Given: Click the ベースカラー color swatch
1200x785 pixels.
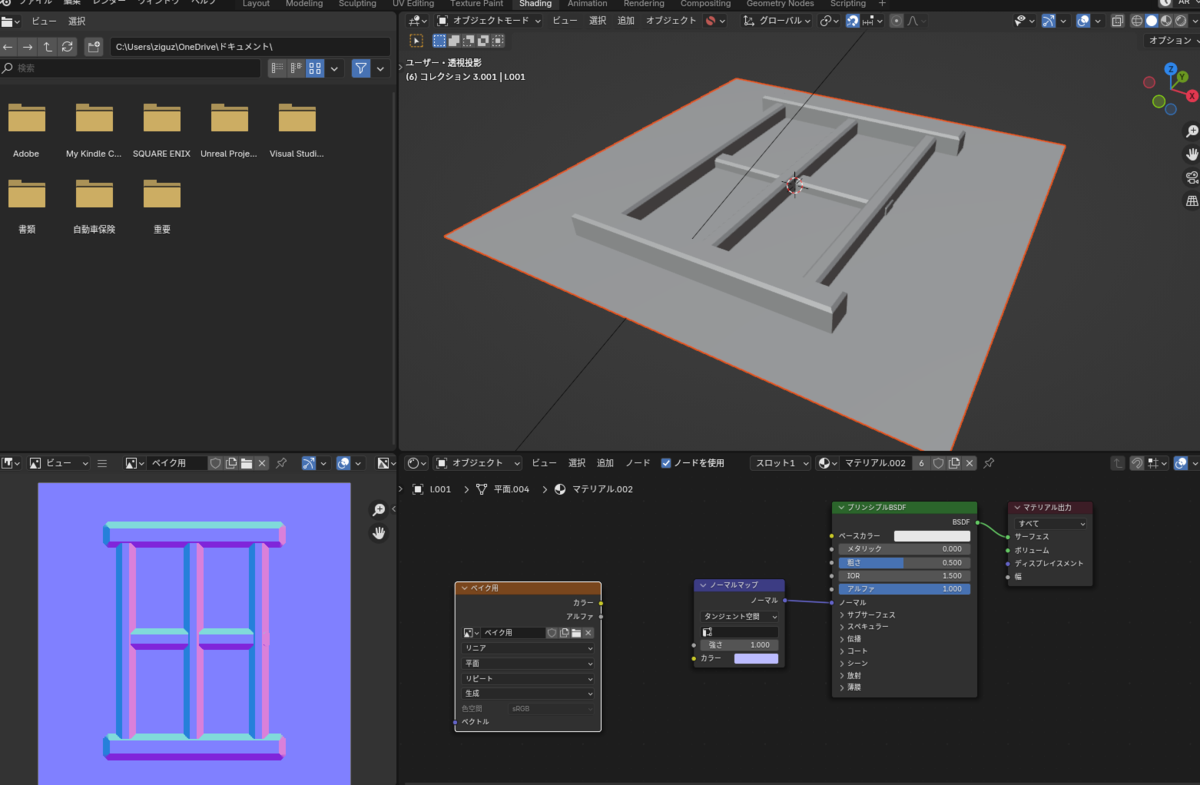Looking at the screenshot, I should click(x=932, y=536).
